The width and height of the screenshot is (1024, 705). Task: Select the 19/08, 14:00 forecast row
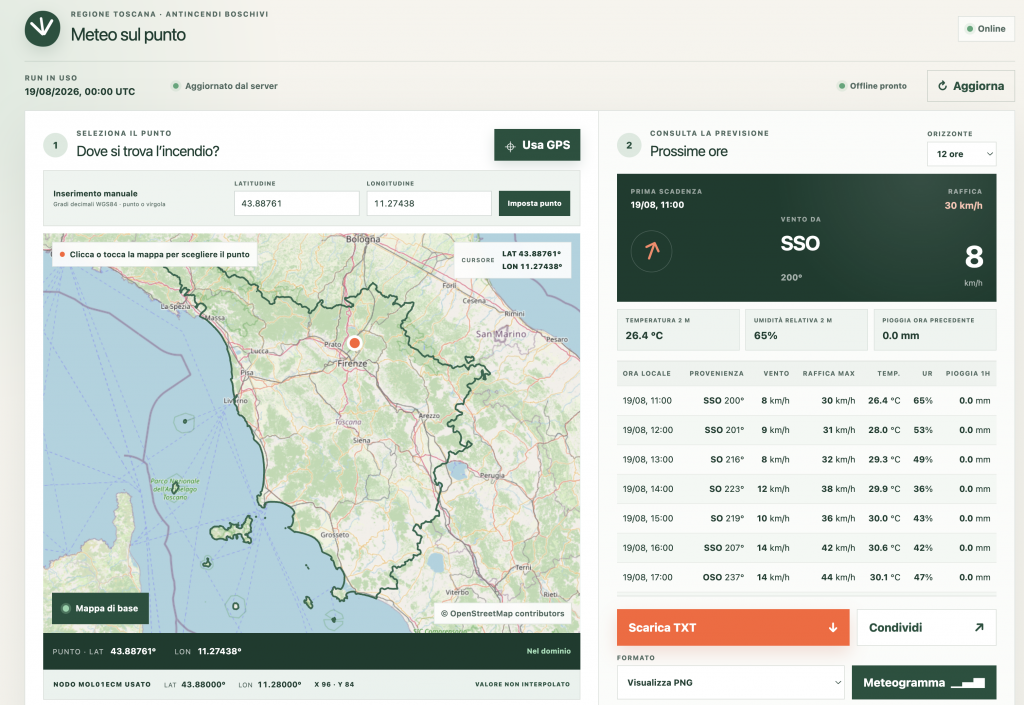point(807,489)
